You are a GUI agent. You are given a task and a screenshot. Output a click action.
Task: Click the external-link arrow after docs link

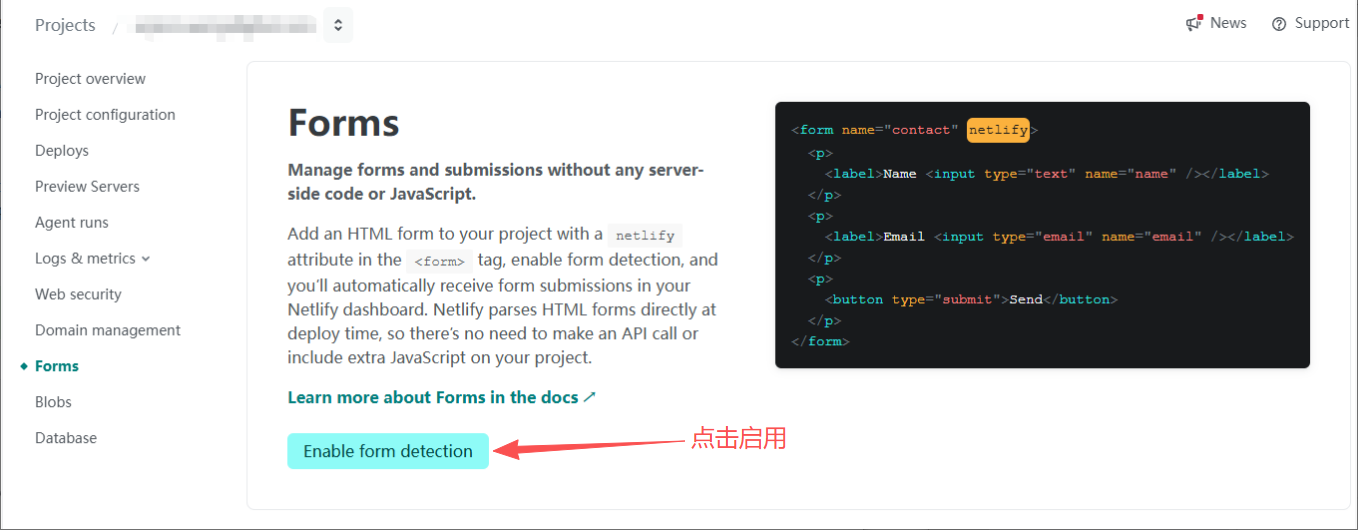click(590, 397)
